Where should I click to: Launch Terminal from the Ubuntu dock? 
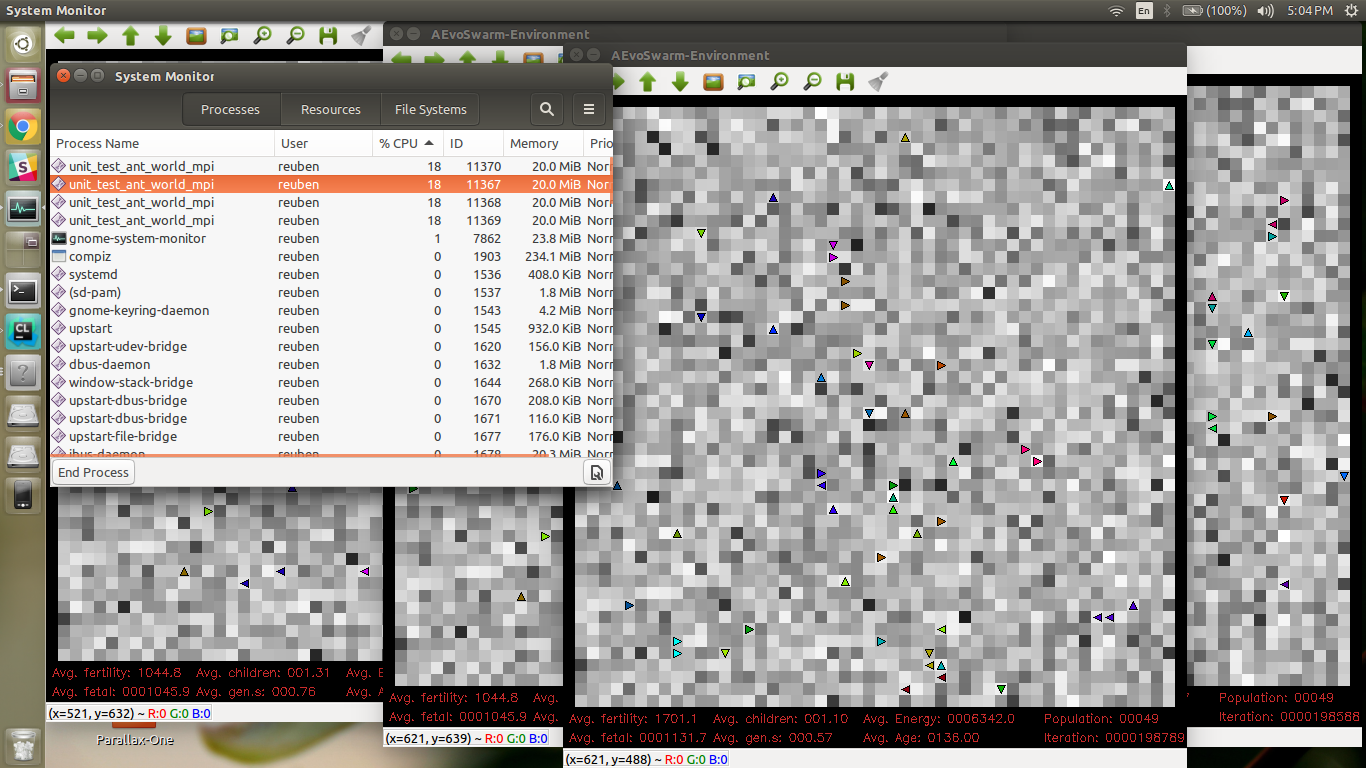tap(23, 291)
